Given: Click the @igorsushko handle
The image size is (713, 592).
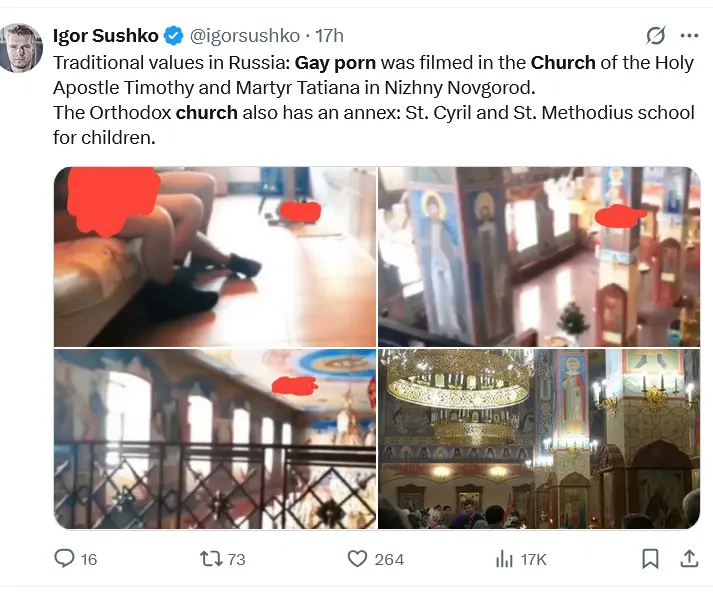Looking at the screenshot, I should click(245, 36).
